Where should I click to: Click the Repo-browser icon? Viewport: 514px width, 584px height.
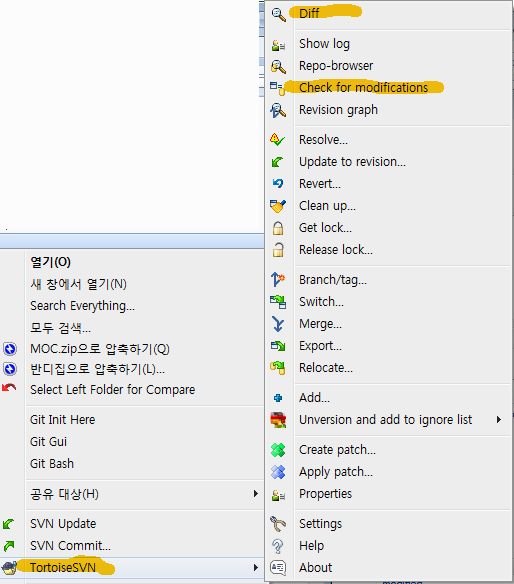(x=278, y=67)
